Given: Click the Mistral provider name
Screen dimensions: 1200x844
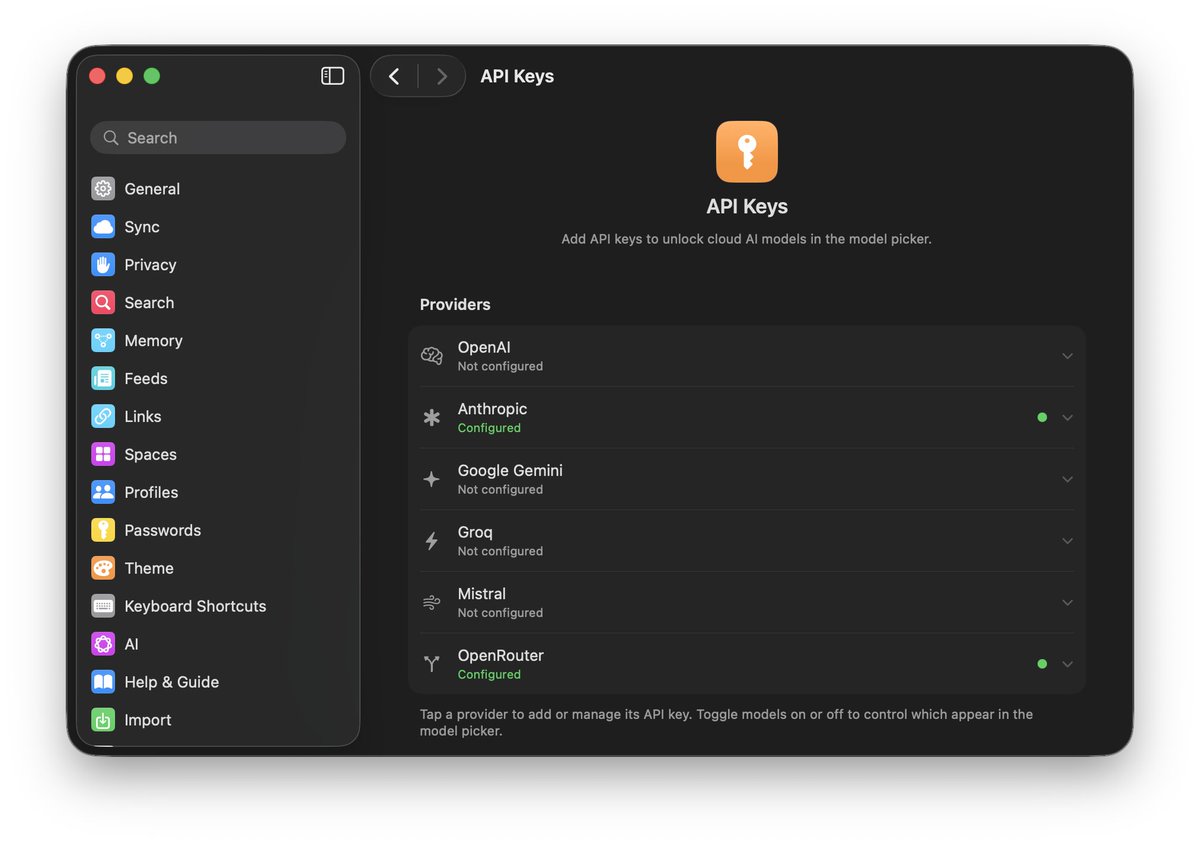Looking at the screenshot, I should tap(482, 594).
